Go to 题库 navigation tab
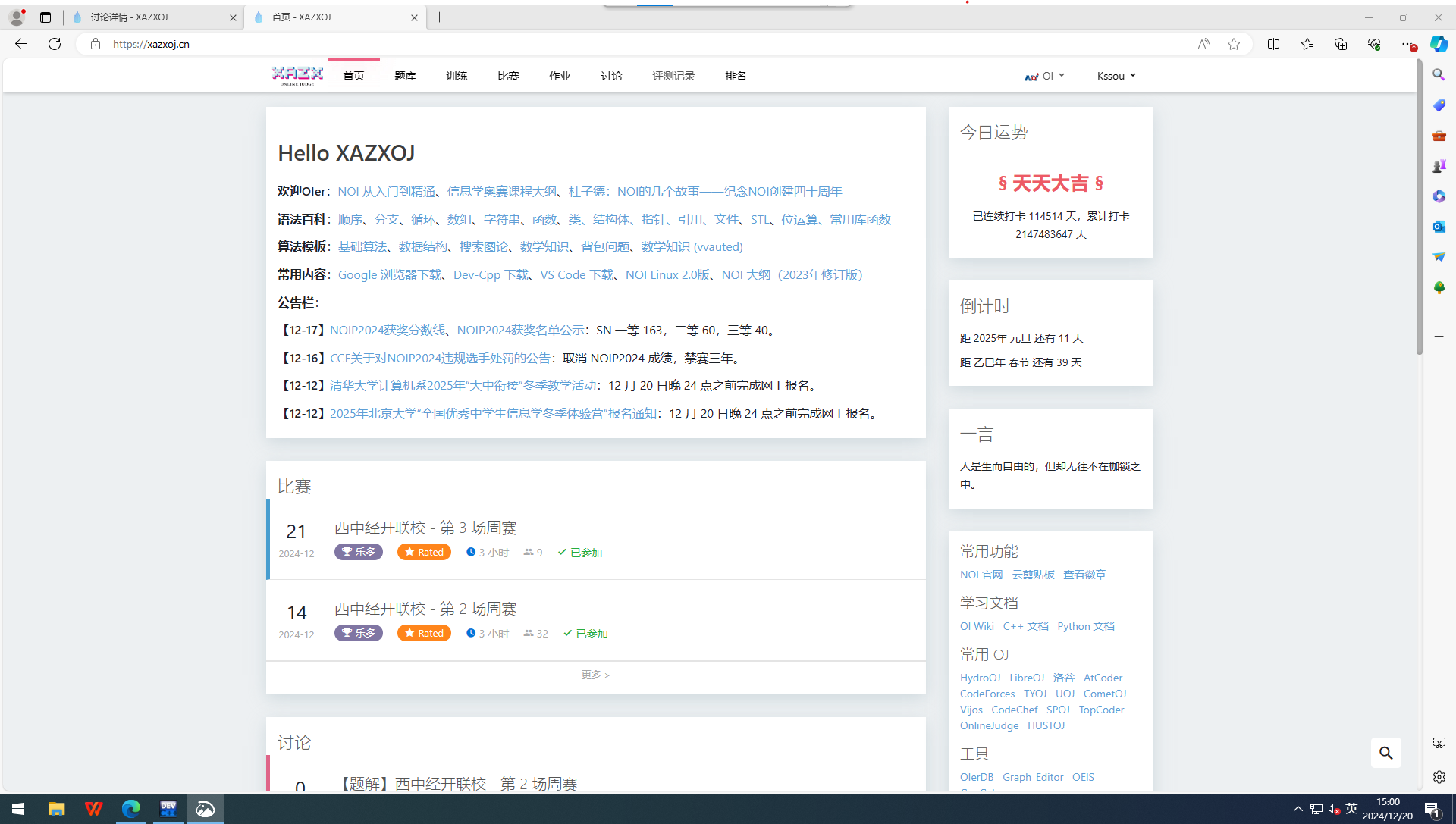Screen dimensions: 1456x824 pos(405,76)
